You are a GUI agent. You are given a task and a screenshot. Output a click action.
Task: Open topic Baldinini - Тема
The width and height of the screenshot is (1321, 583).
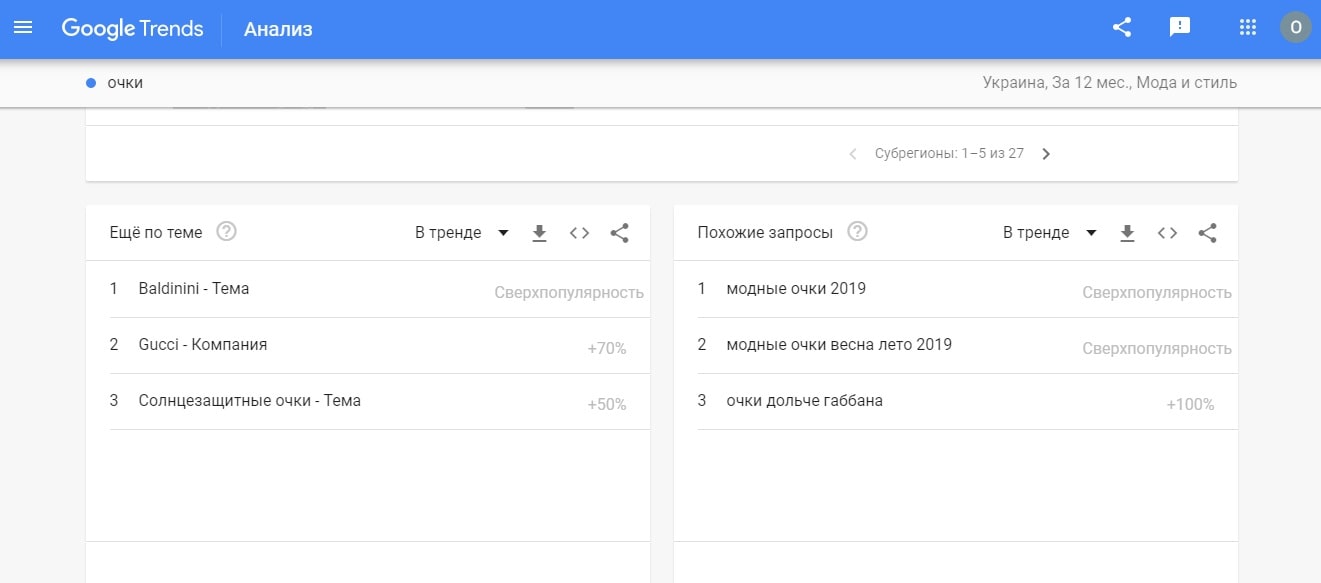(x=194, y=288)
